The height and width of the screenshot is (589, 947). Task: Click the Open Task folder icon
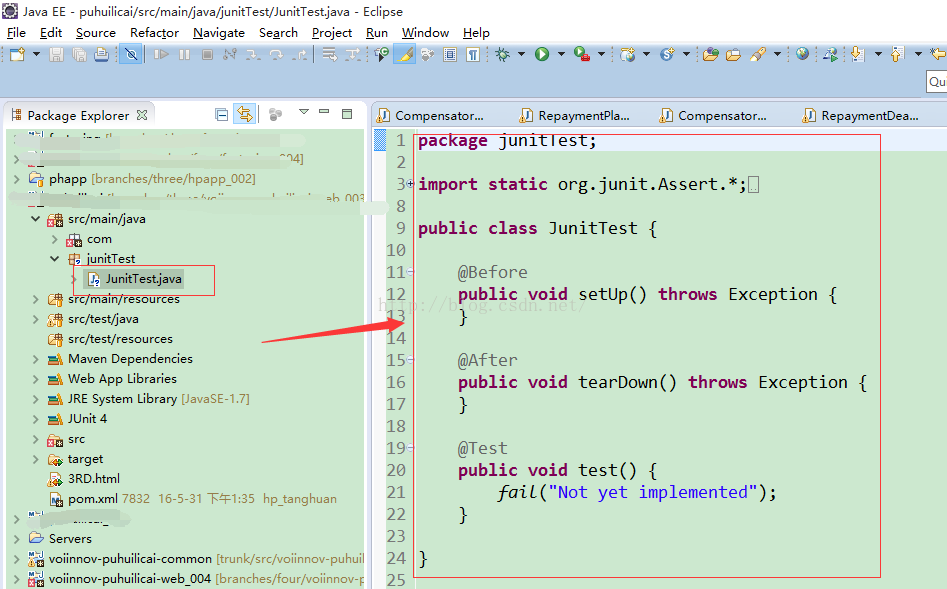tap(733, 54)
